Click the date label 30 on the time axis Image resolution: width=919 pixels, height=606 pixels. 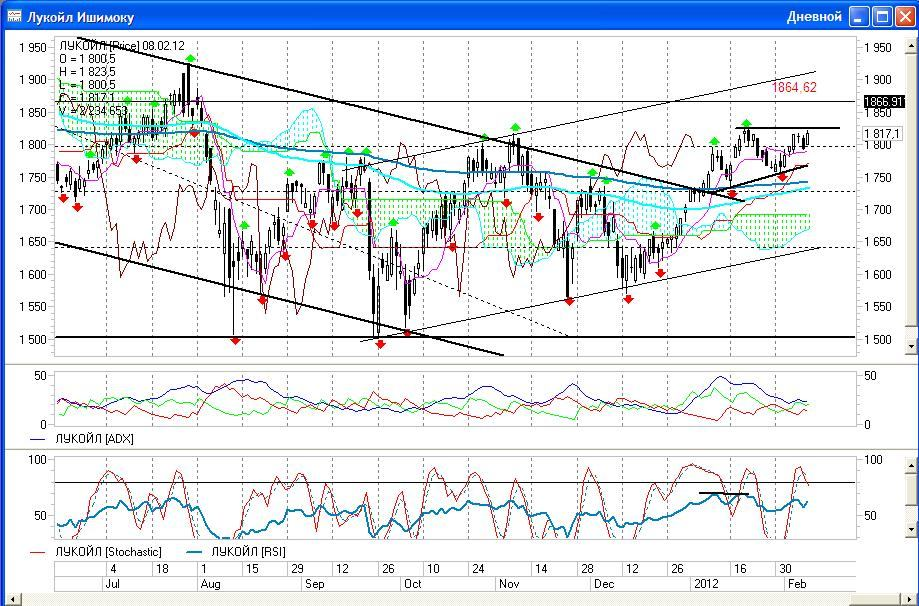click(785, 568)
